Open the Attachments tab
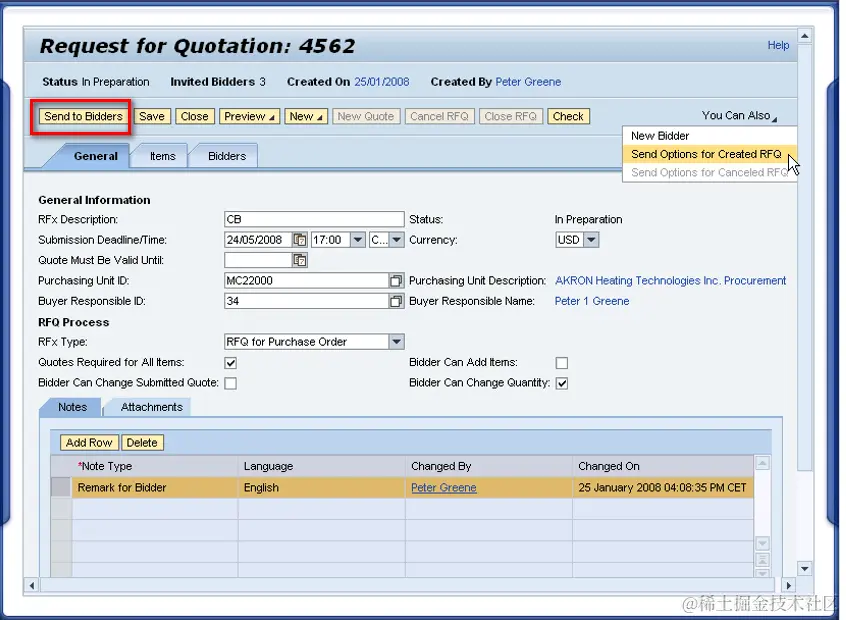The width and height of the screenshot is (846, 620). tap(152, 407)
